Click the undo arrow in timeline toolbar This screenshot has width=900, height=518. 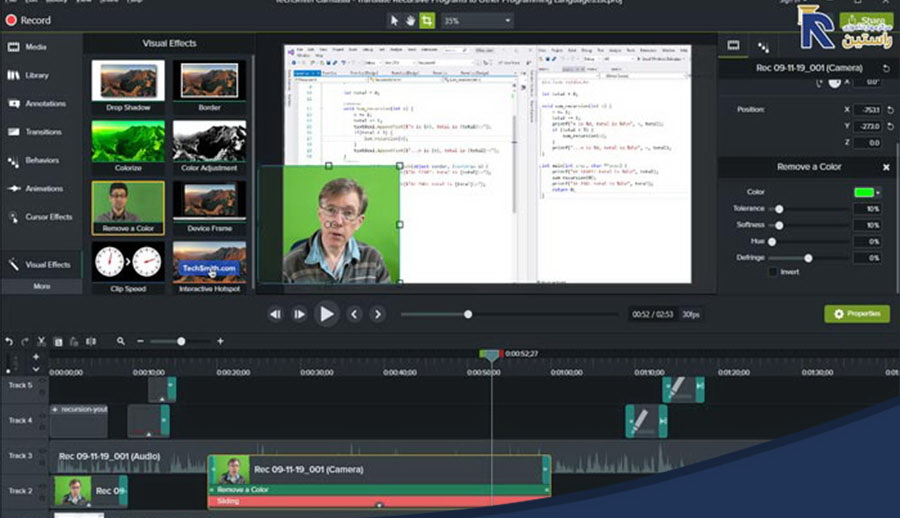click(x=9, y=341)
